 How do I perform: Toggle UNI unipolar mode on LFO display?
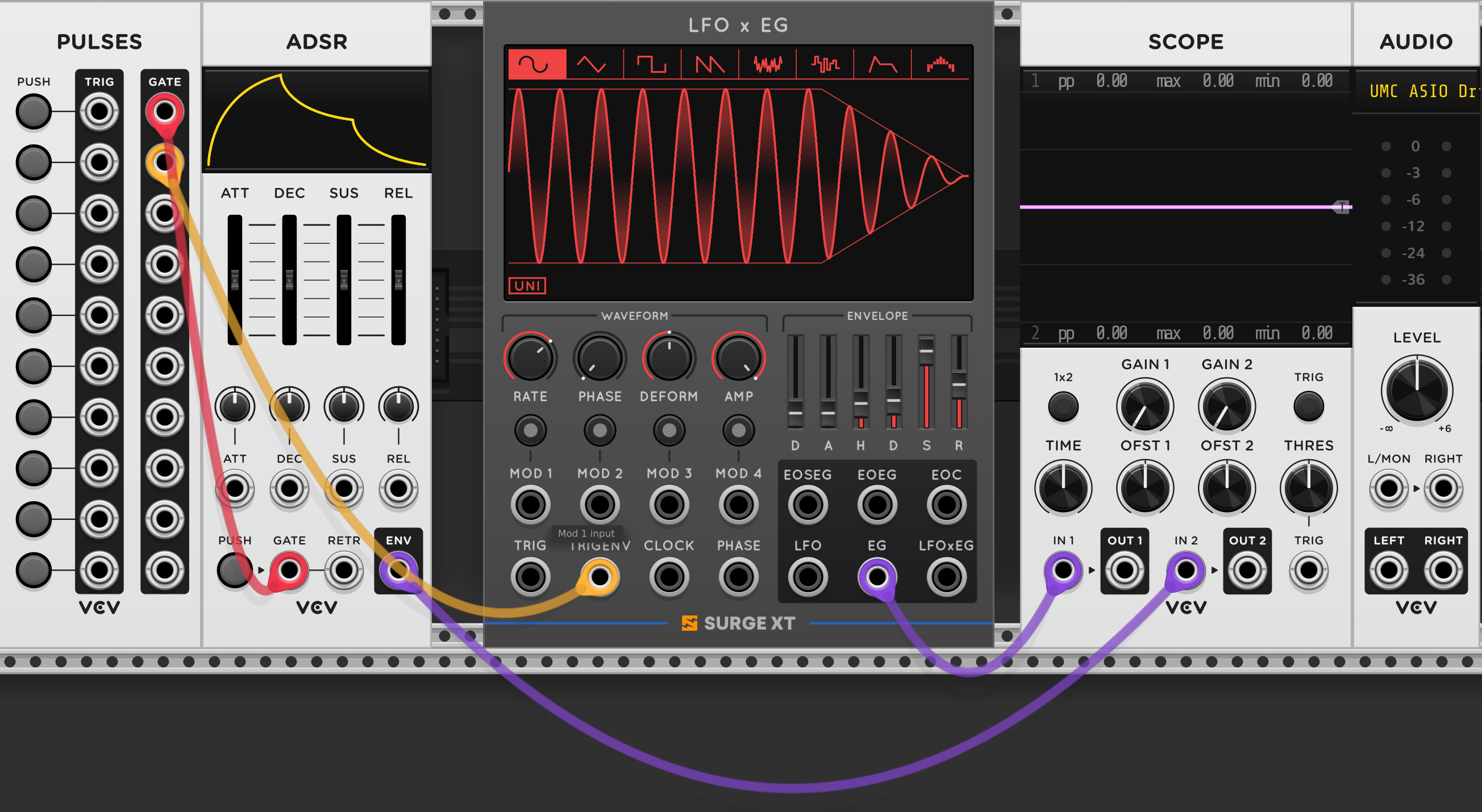click(x=527, y=285)
